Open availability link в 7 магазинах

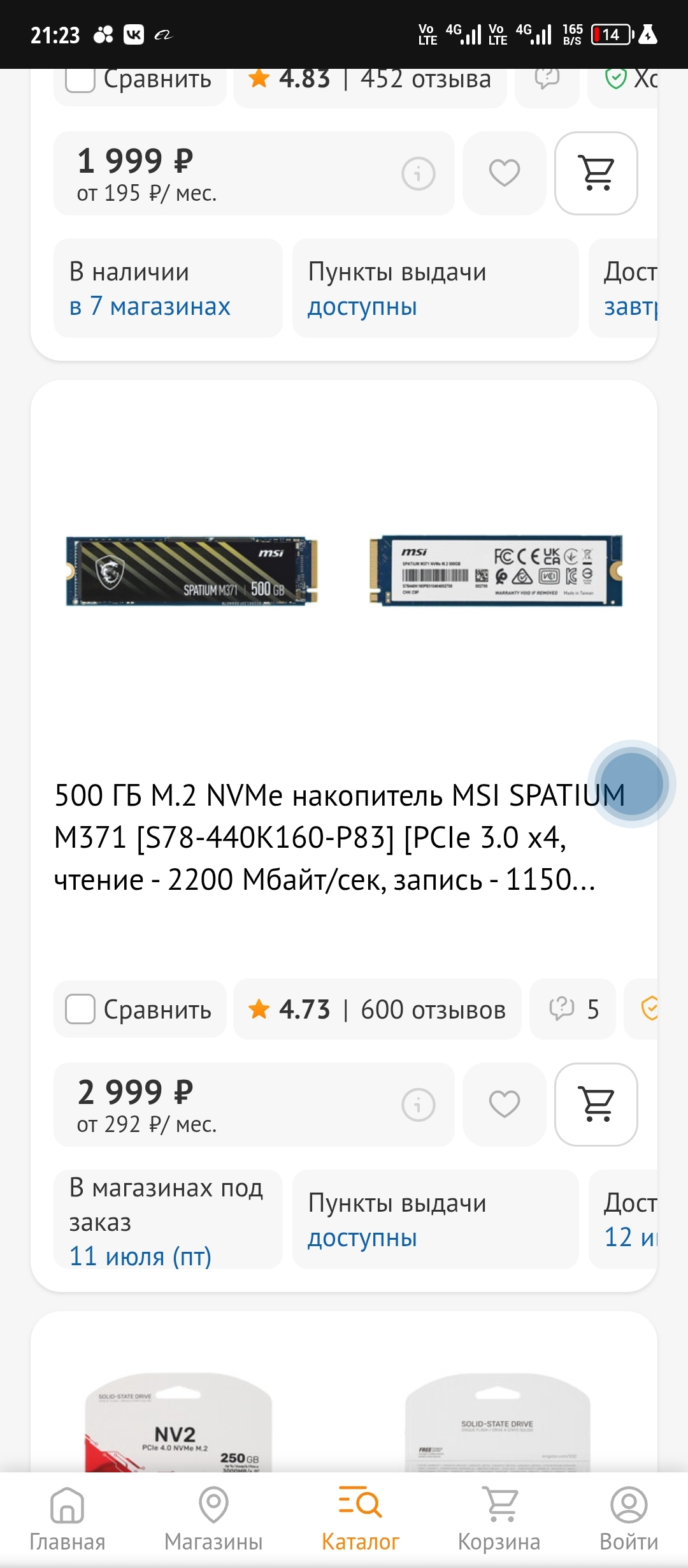click(150, 307)
